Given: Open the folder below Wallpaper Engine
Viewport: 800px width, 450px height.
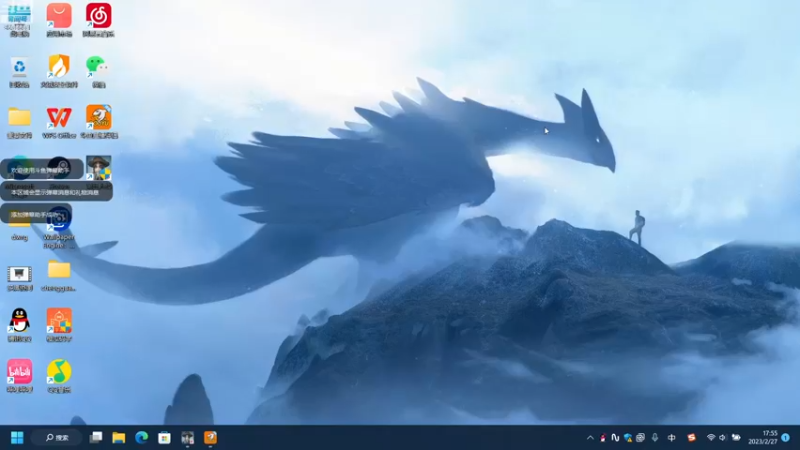Looking at the screenshot, I should pyautogui.click(x=59, y=269).
